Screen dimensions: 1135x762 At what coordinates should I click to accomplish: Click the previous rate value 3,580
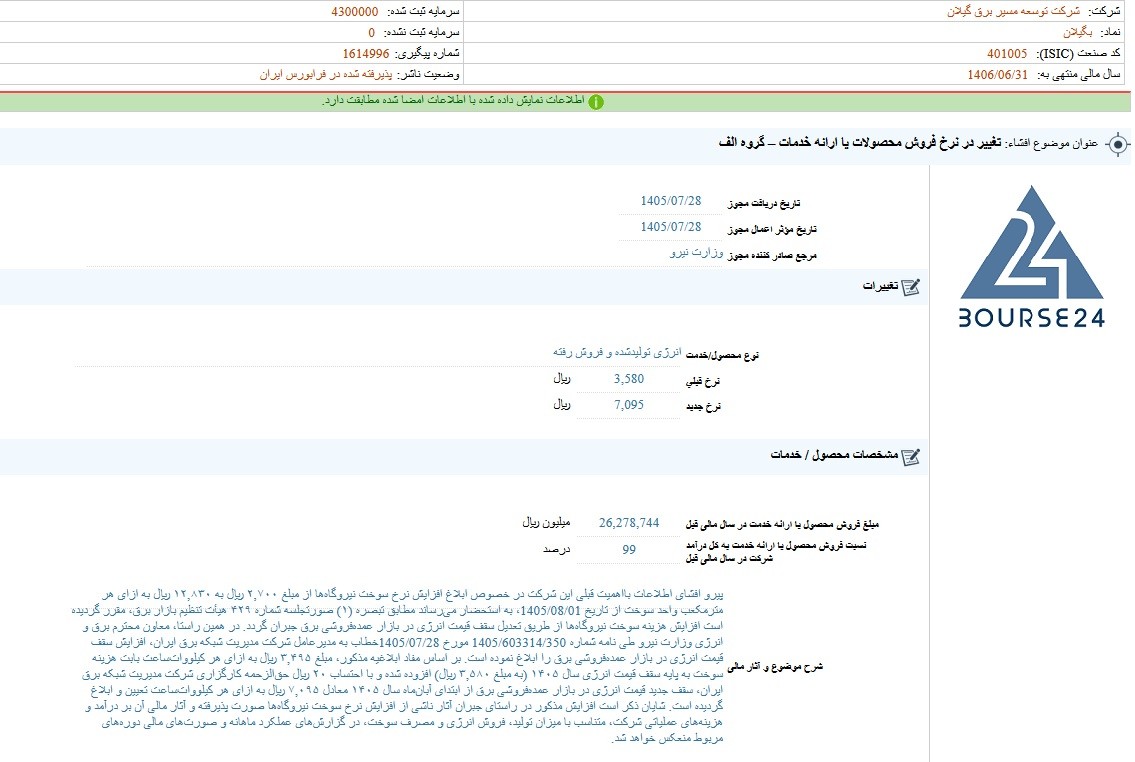click(x=628, y=379)
